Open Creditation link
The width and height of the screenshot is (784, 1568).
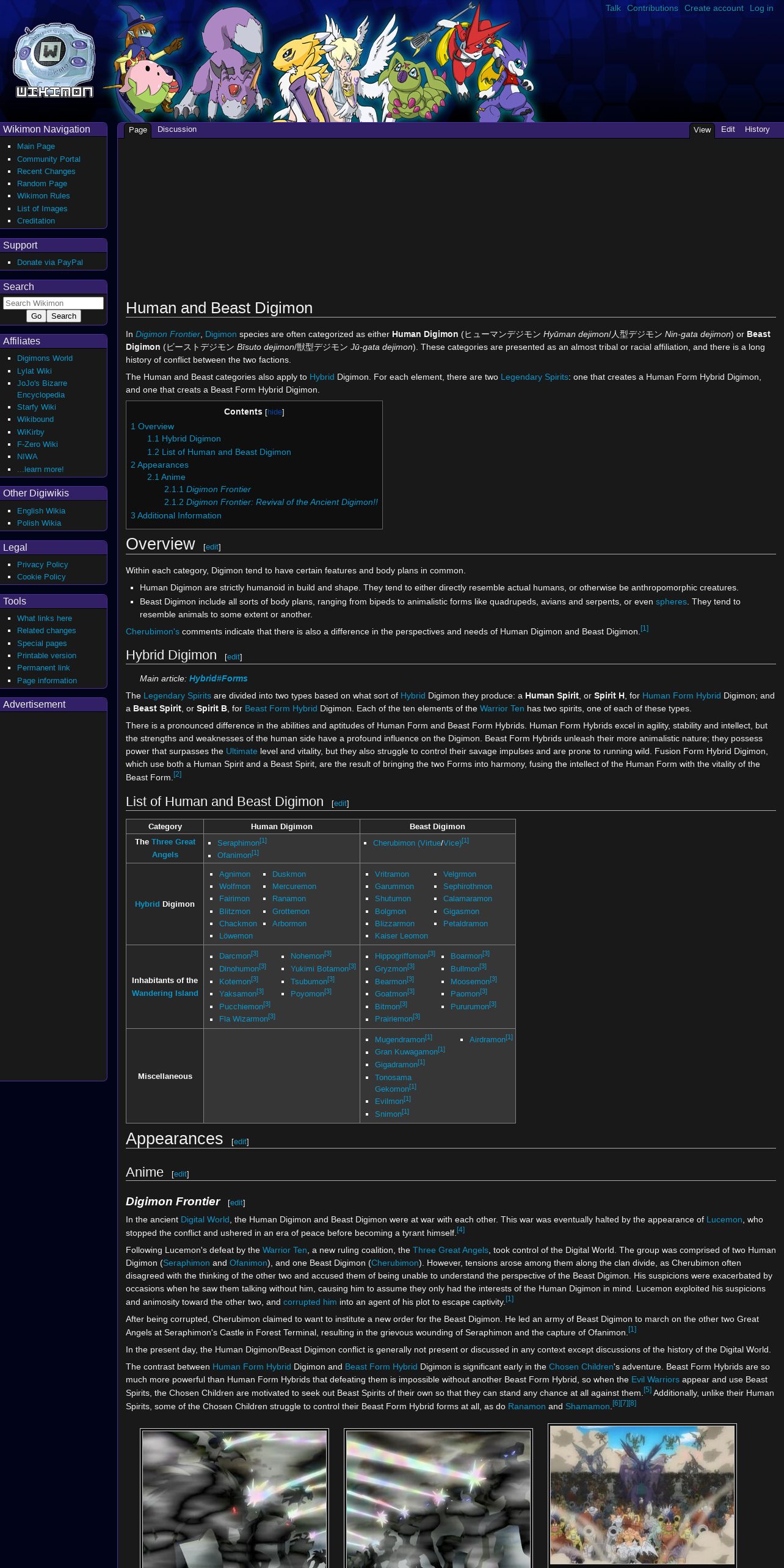coord(36,221)
